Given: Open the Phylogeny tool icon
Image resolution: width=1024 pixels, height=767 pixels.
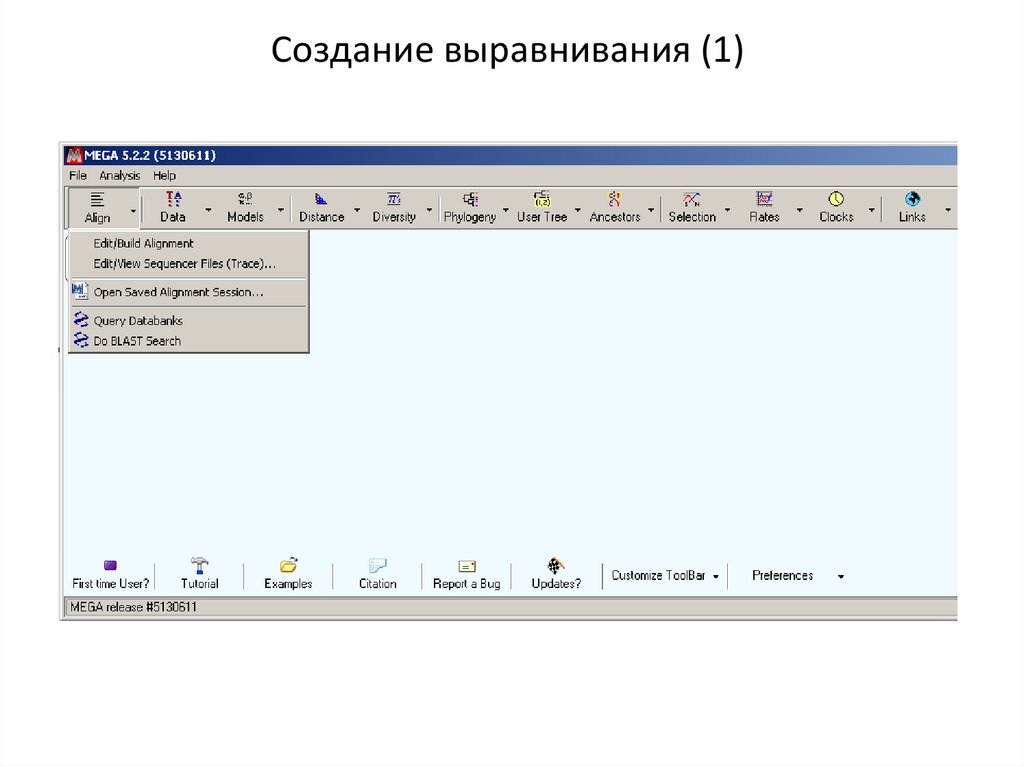Looking at the screenshot, I should pyautogui.click(x=469, y=200).
